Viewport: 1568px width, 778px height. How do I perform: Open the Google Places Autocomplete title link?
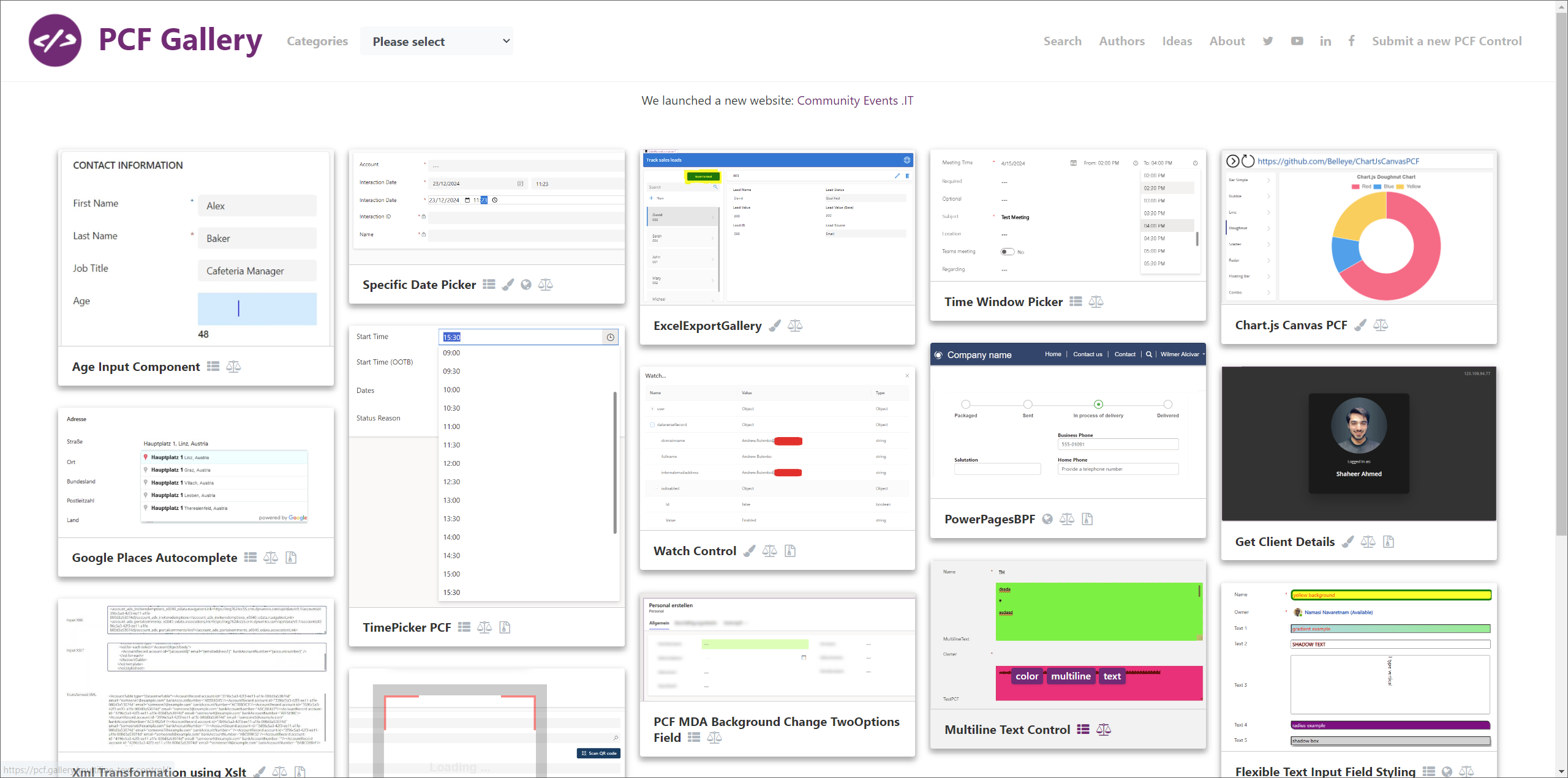point(154,558)
